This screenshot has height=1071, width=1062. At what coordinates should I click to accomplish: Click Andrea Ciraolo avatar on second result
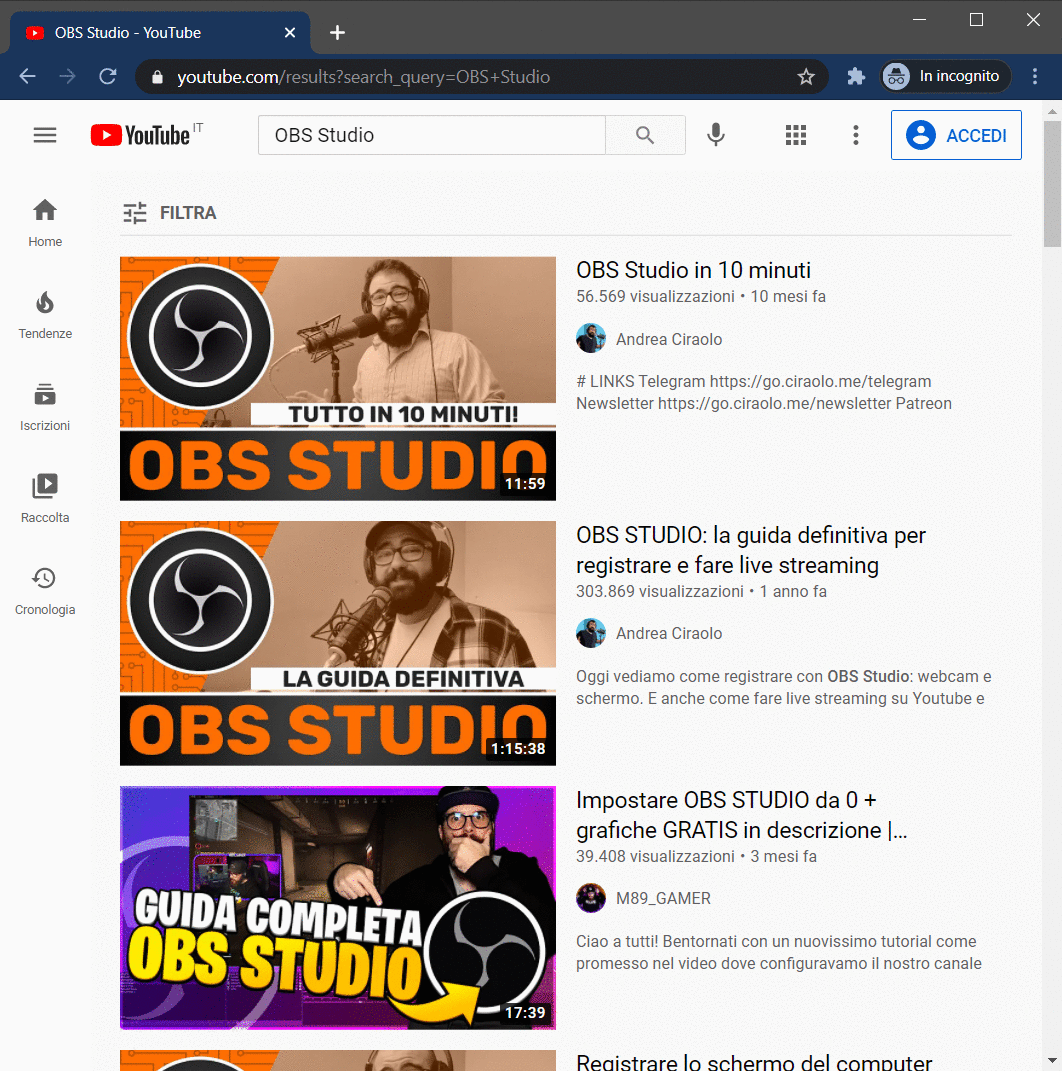[591, 633]
